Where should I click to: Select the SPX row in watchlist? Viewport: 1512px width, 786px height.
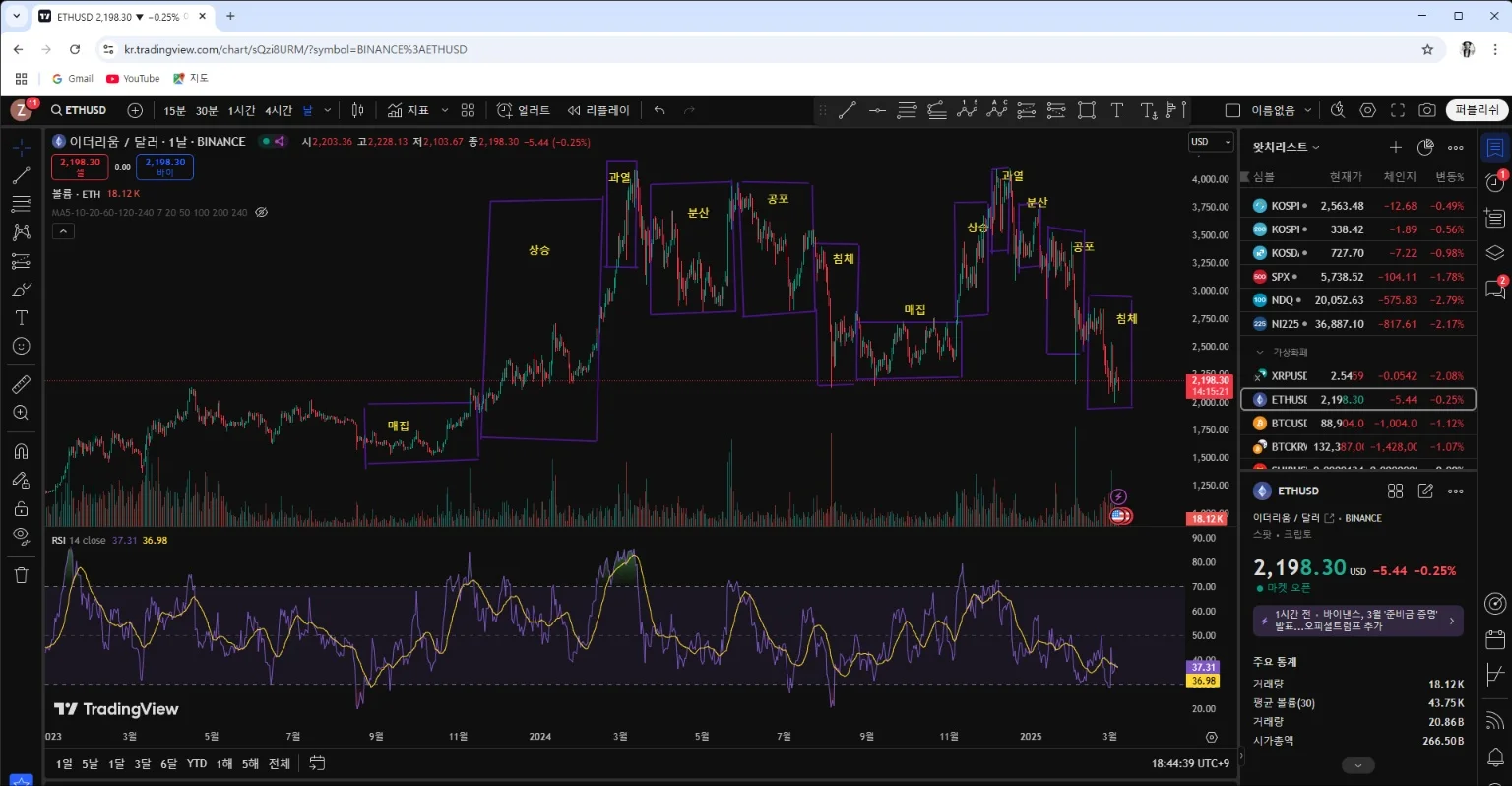1358,277
